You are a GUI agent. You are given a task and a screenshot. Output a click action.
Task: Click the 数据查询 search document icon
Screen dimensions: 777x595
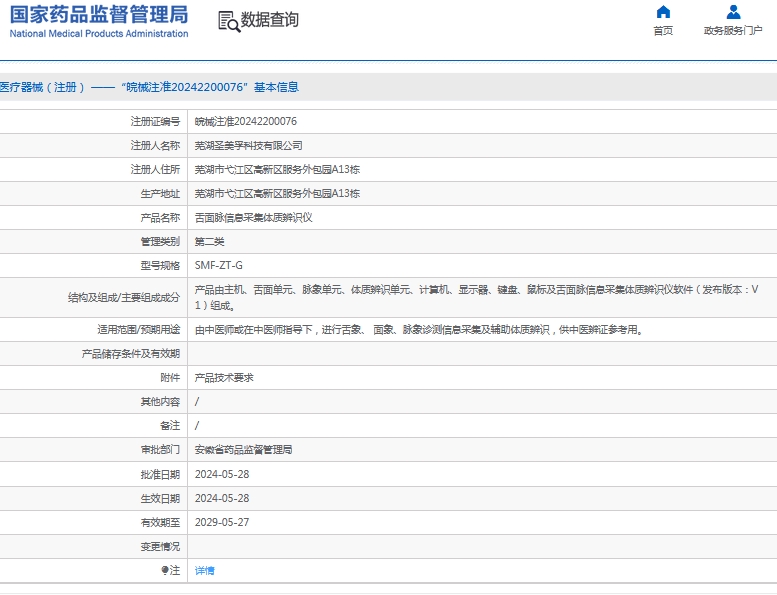pos(229,21)
